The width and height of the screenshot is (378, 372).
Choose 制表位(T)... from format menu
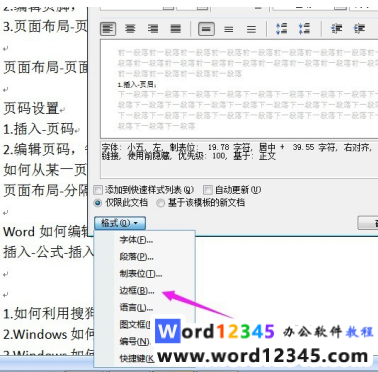coord(140,274)
